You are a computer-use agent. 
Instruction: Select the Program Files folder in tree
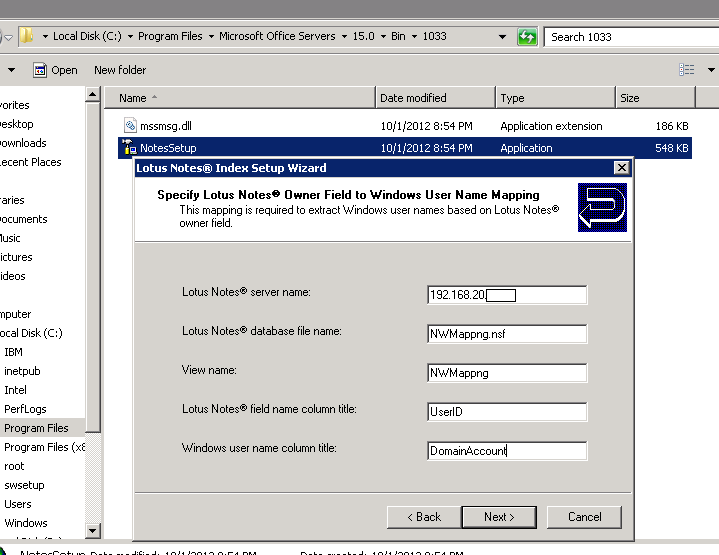(x=36, y=428)
